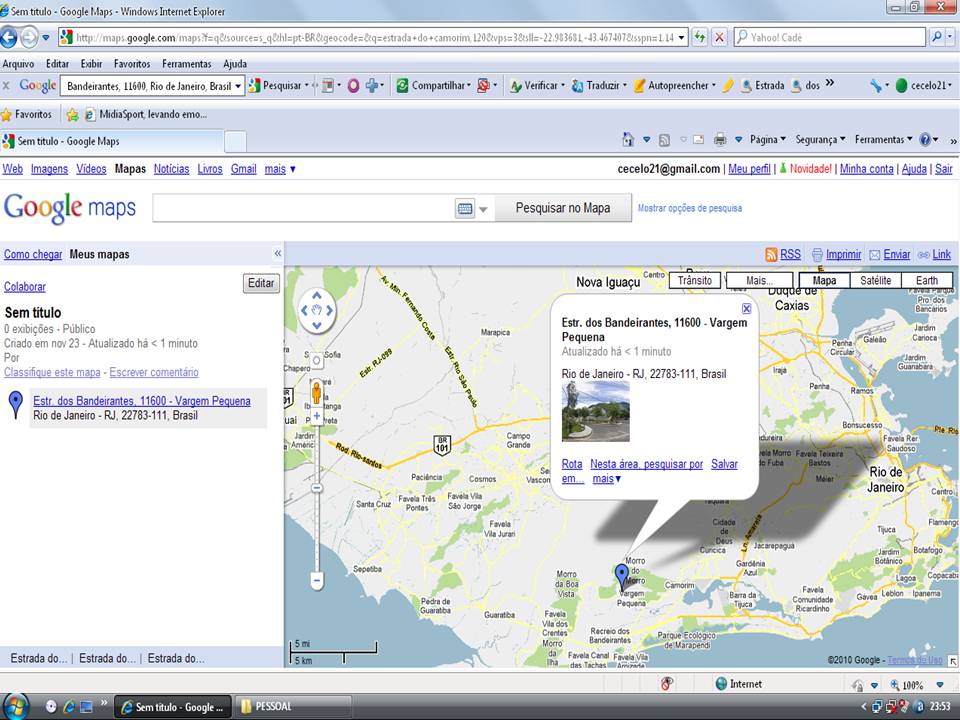Click Mostrar opções de pesquisa link
The width and height of the screenshot is (960, 720).
click(689, 208)
